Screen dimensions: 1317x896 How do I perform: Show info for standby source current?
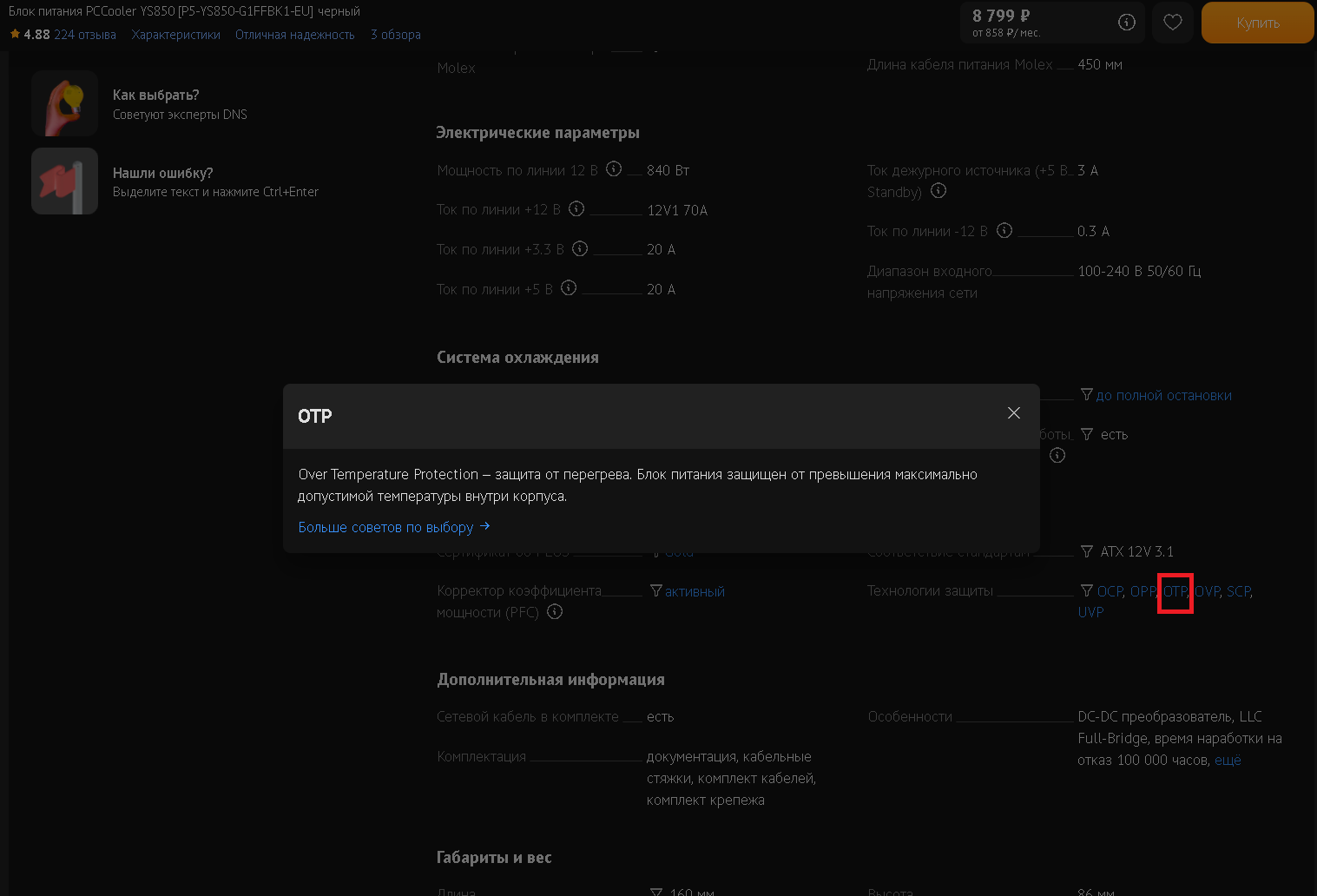point(938,190)
